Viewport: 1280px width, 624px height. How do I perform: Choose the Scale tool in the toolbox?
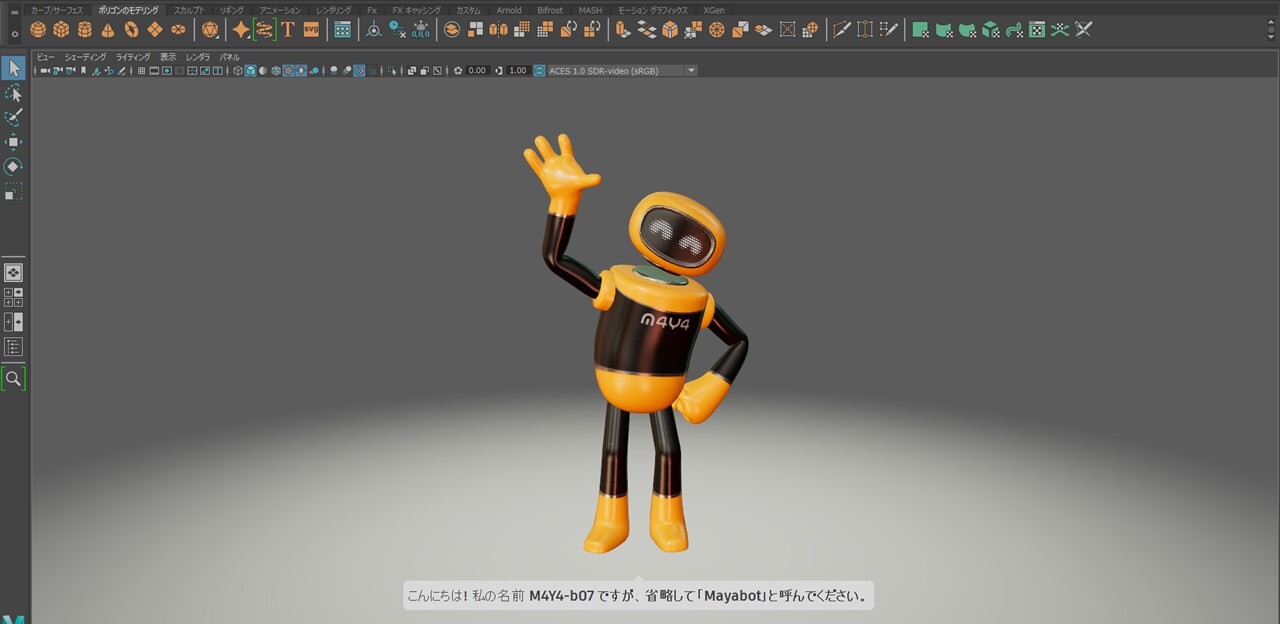[x=13, y=191]
